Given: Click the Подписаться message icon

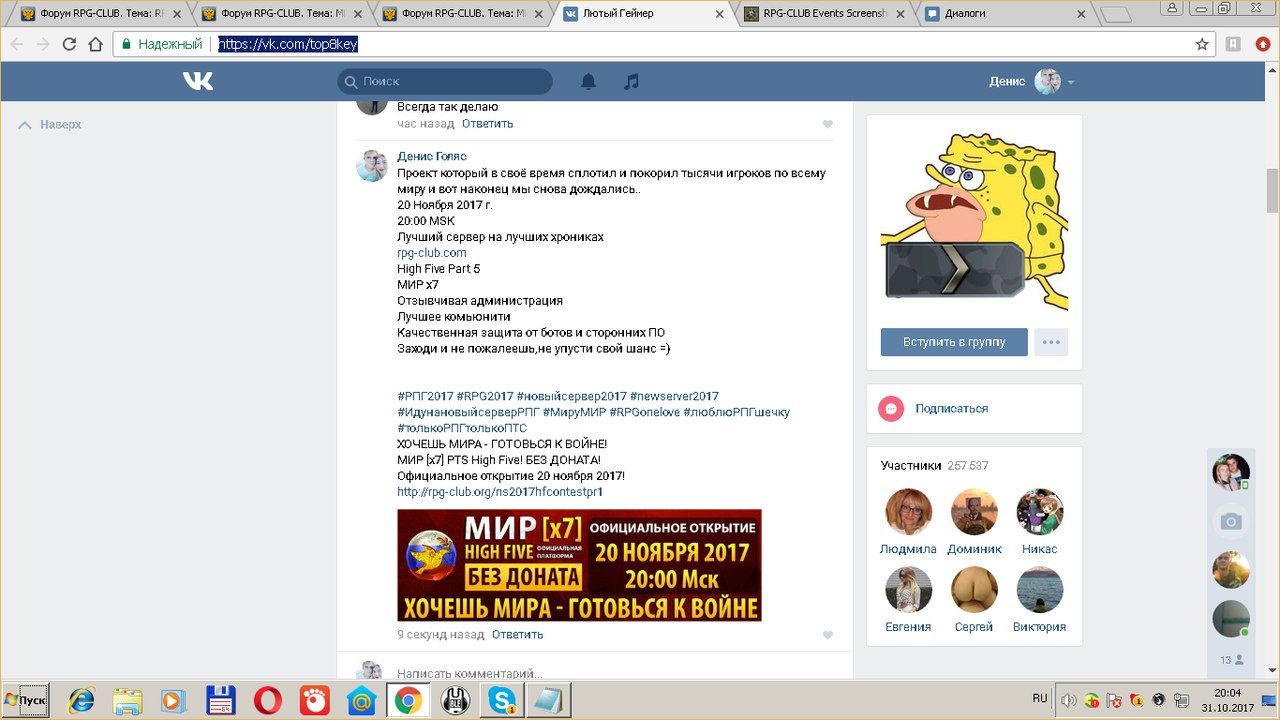Looking at the screenshot, I should (890, 409).
